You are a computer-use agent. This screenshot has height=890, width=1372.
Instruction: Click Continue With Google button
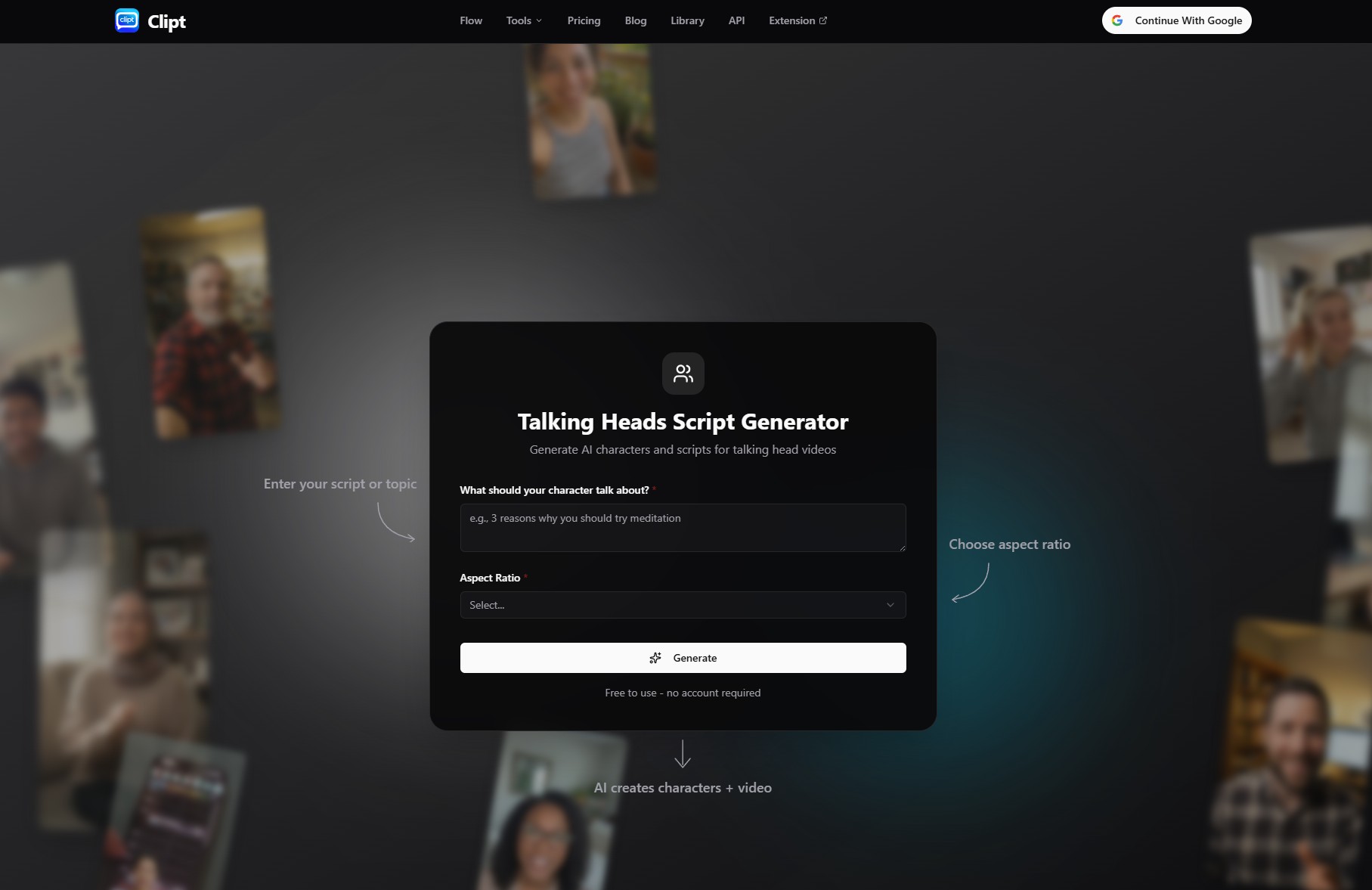click(x=1176, y=20)
